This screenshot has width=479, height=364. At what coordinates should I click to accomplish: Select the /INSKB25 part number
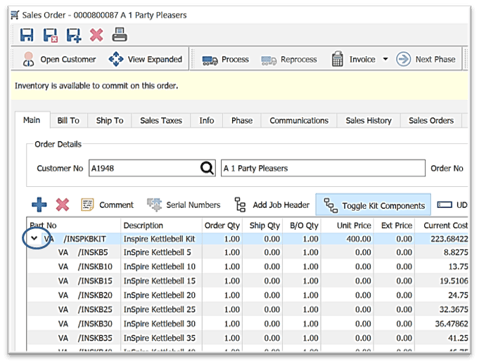(95, 309)
